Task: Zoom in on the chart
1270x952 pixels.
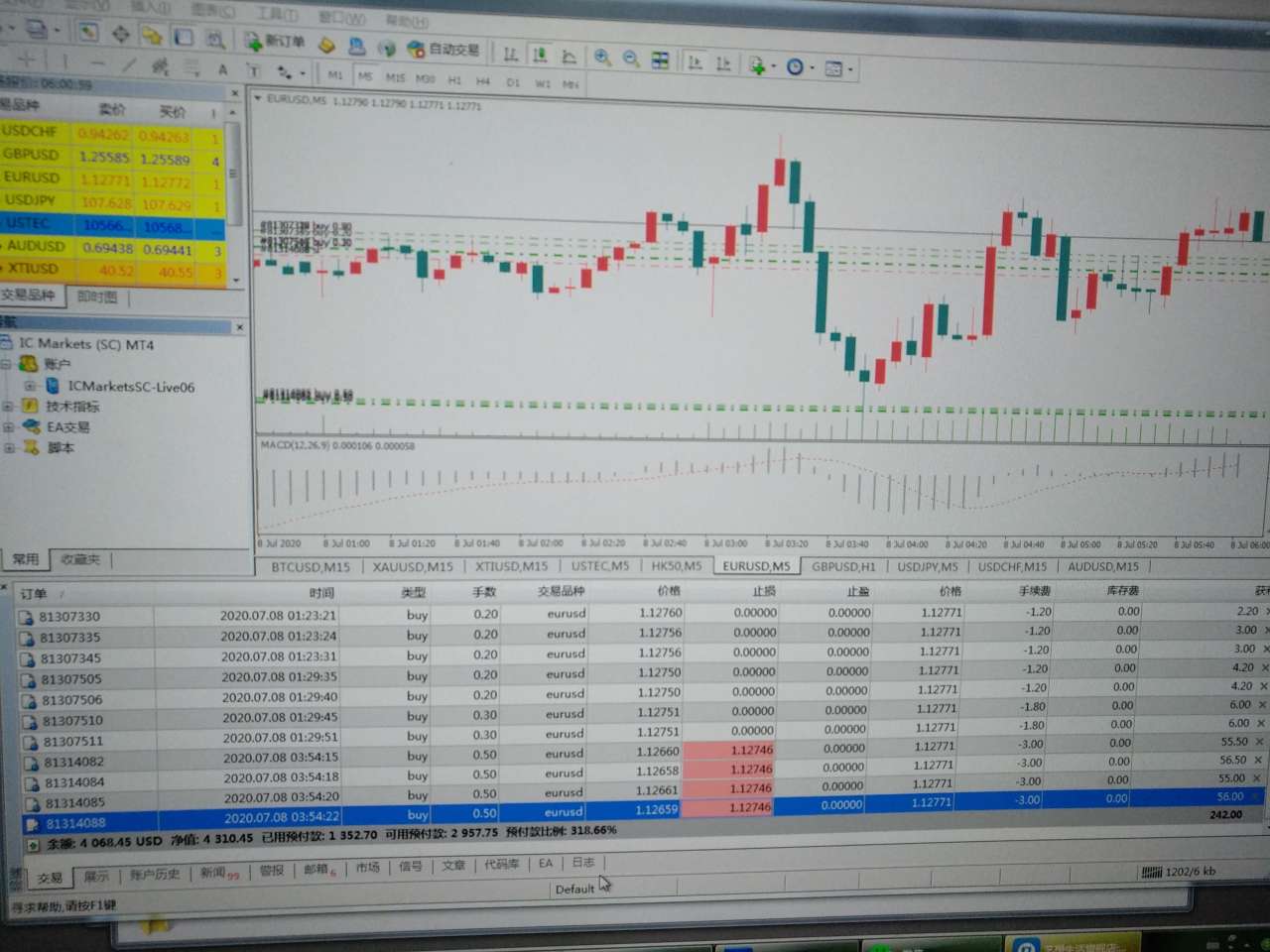Action: [602, 58]
